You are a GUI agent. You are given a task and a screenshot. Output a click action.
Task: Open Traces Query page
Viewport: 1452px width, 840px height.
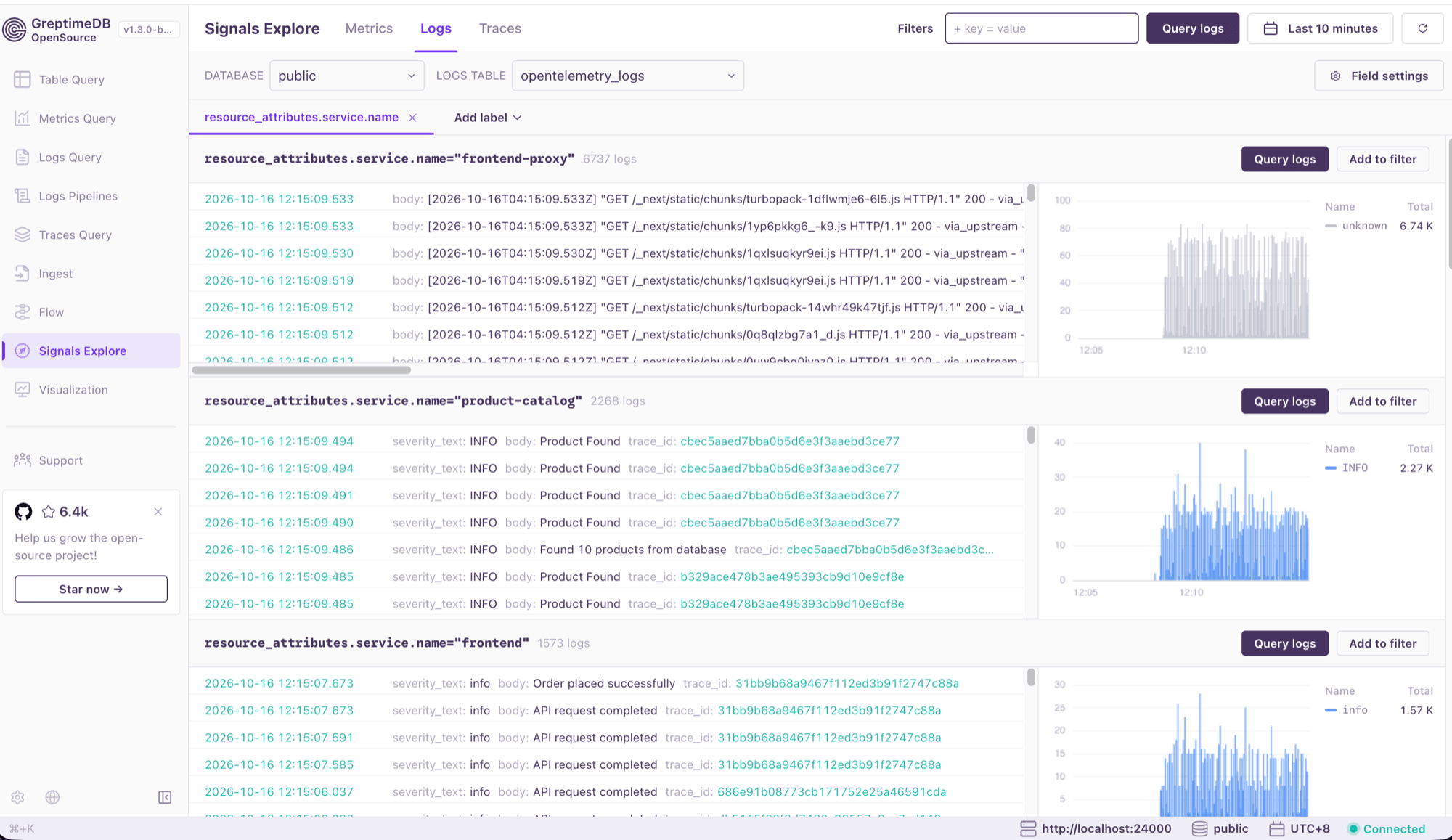click(75, 235)
